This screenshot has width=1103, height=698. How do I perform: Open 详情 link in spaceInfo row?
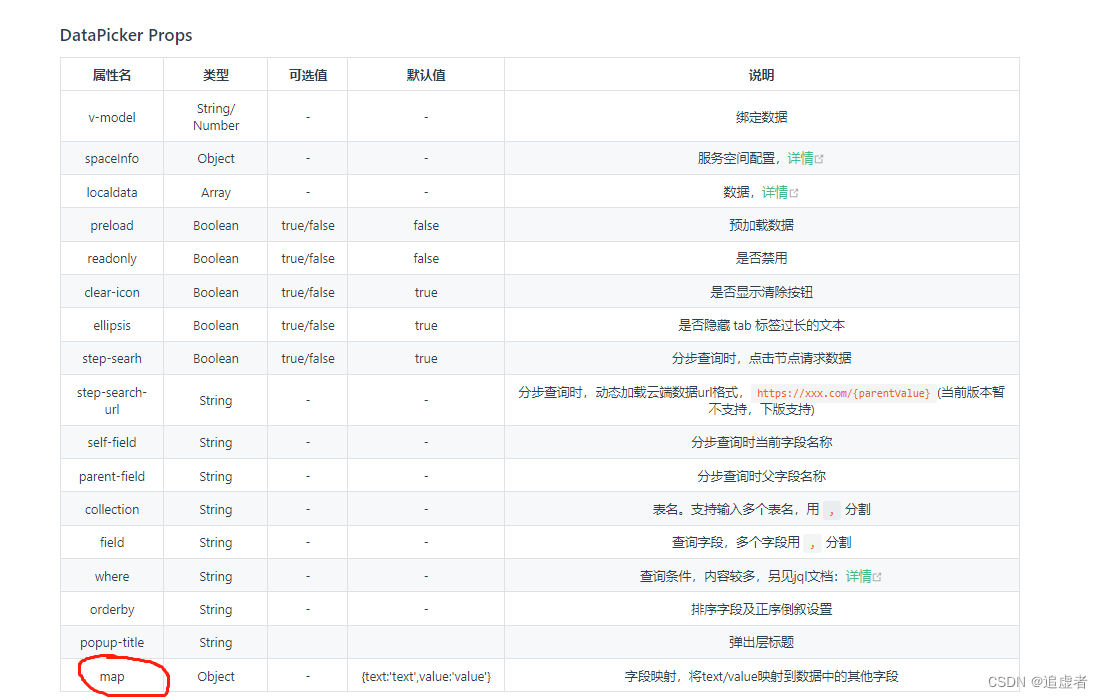(801, 158)
